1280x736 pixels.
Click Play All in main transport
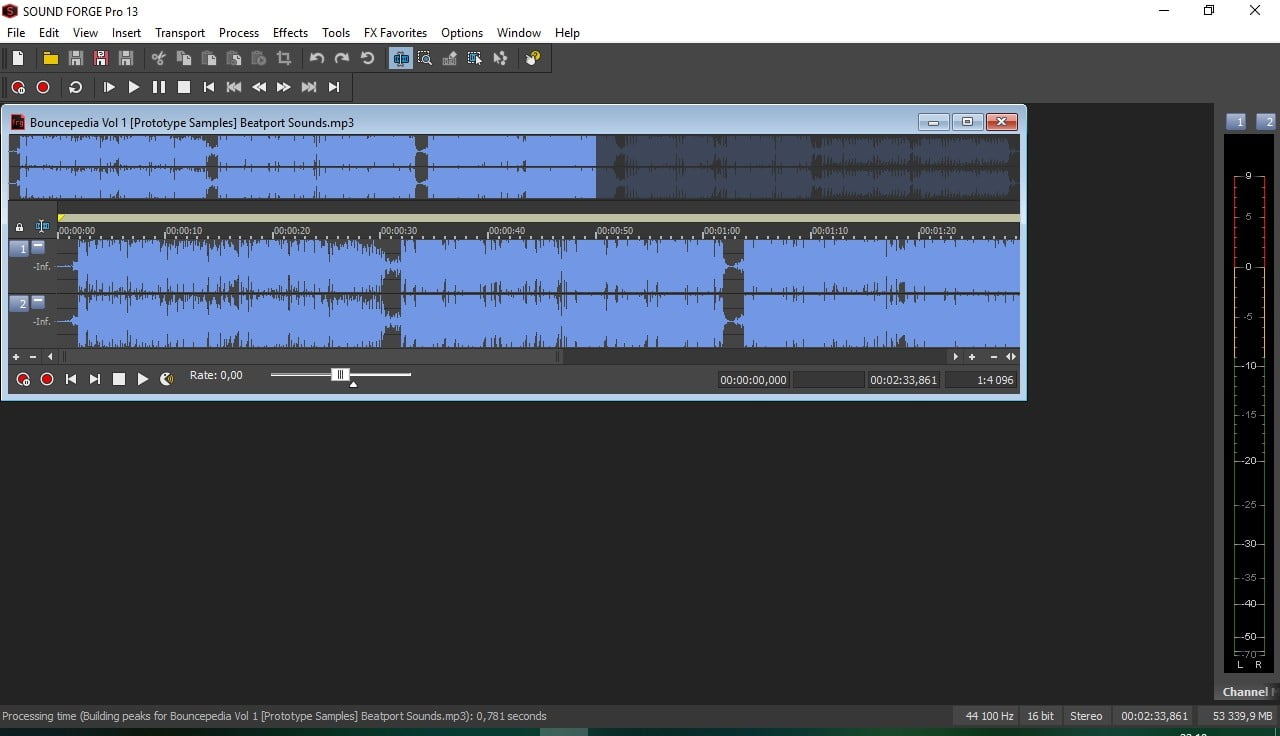point(109,87)
